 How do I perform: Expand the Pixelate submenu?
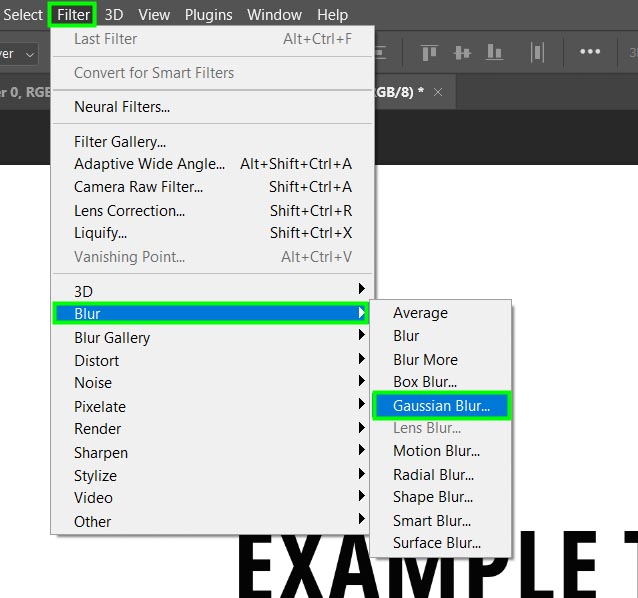212,407
